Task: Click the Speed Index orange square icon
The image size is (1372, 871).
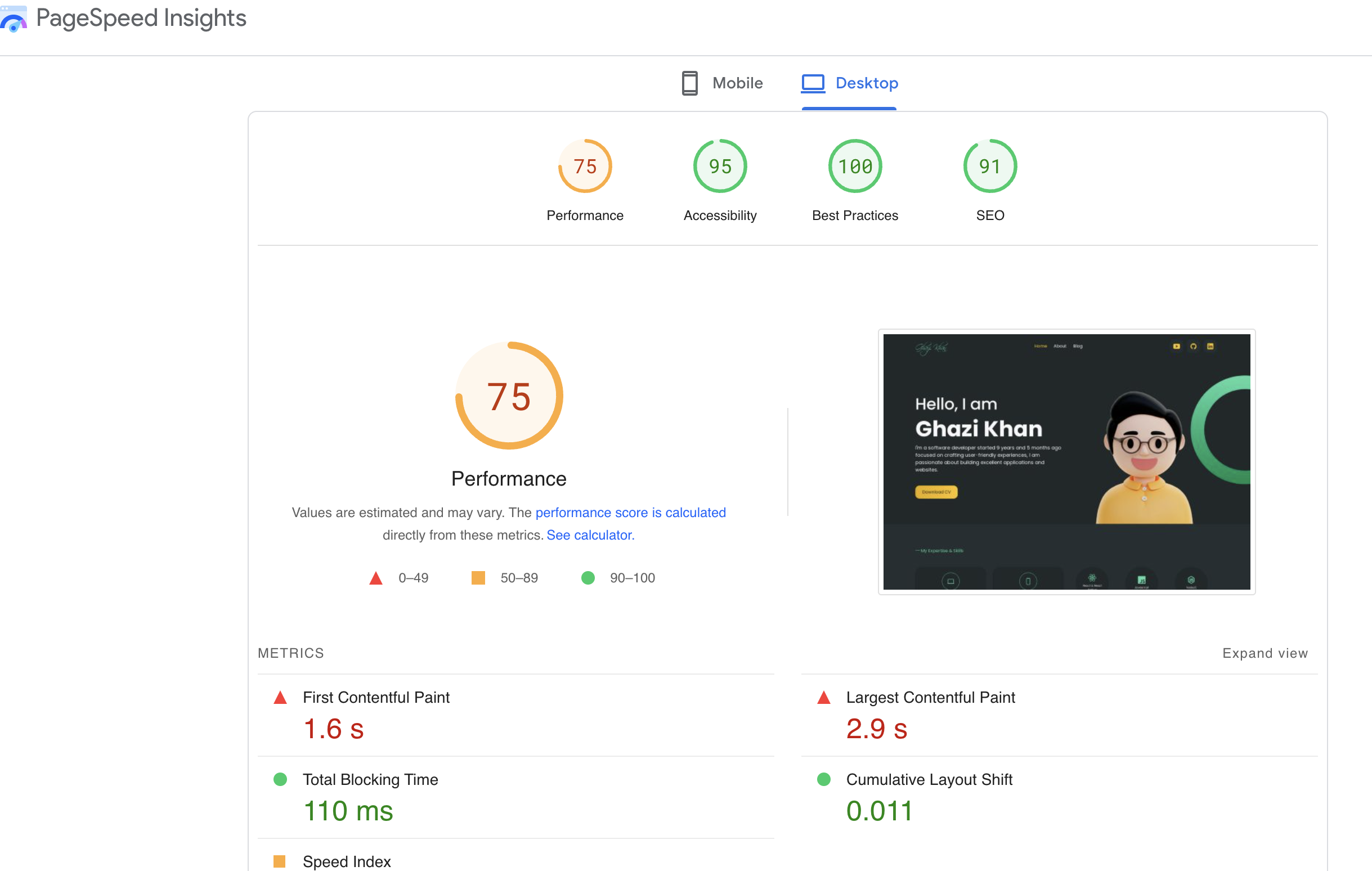Action: point(279,861)
